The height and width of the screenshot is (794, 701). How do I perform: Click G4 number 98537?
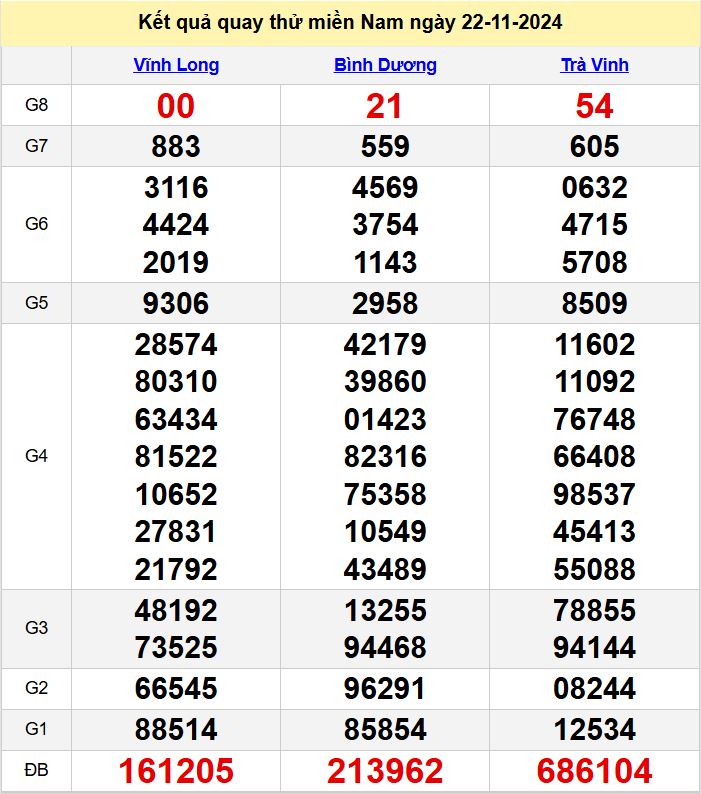[x=594, y=494]
